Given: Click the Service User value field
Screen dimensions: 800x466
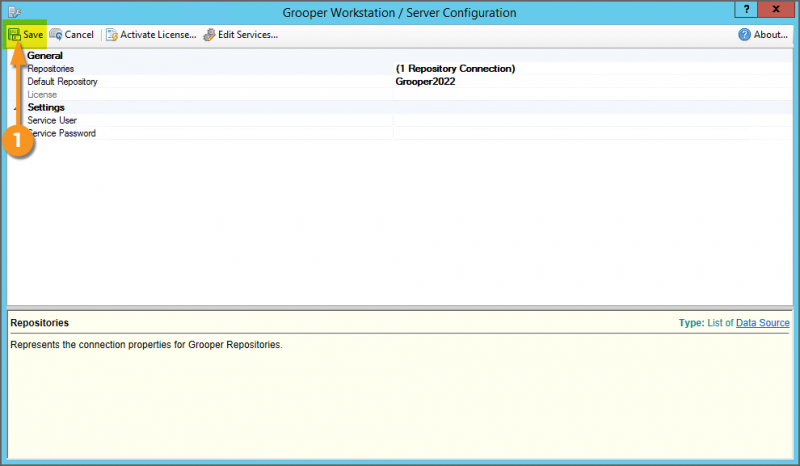Looking at the screenshot, I should [x=593, y=120].
